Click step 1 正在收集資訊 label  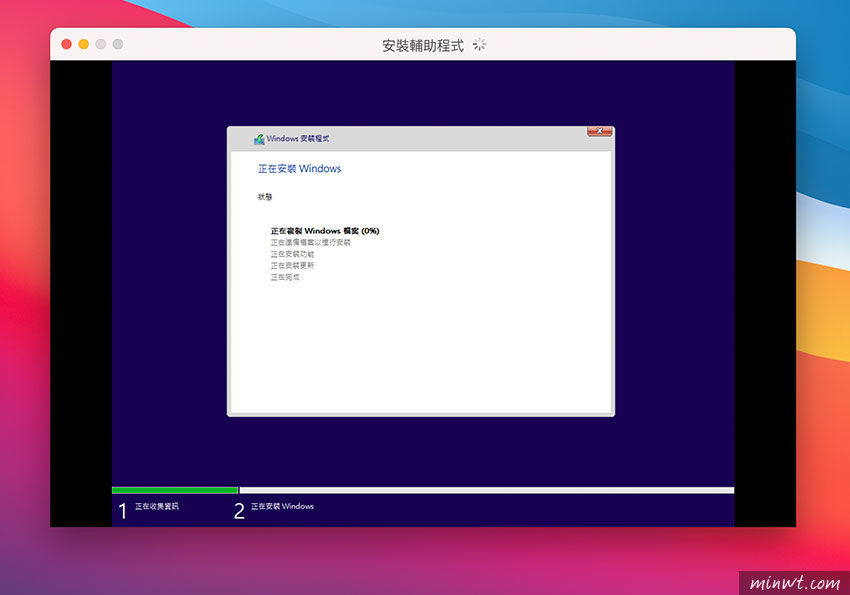157,506
